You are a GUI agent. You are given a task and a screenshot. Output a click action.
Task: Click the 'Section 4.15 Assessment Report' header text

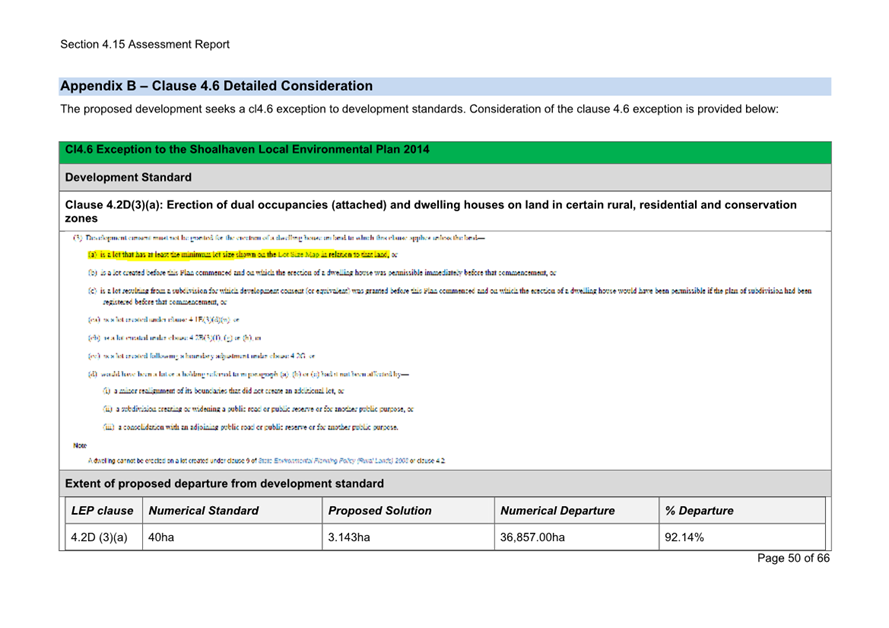pyautogui.click(x=144, y=44)
